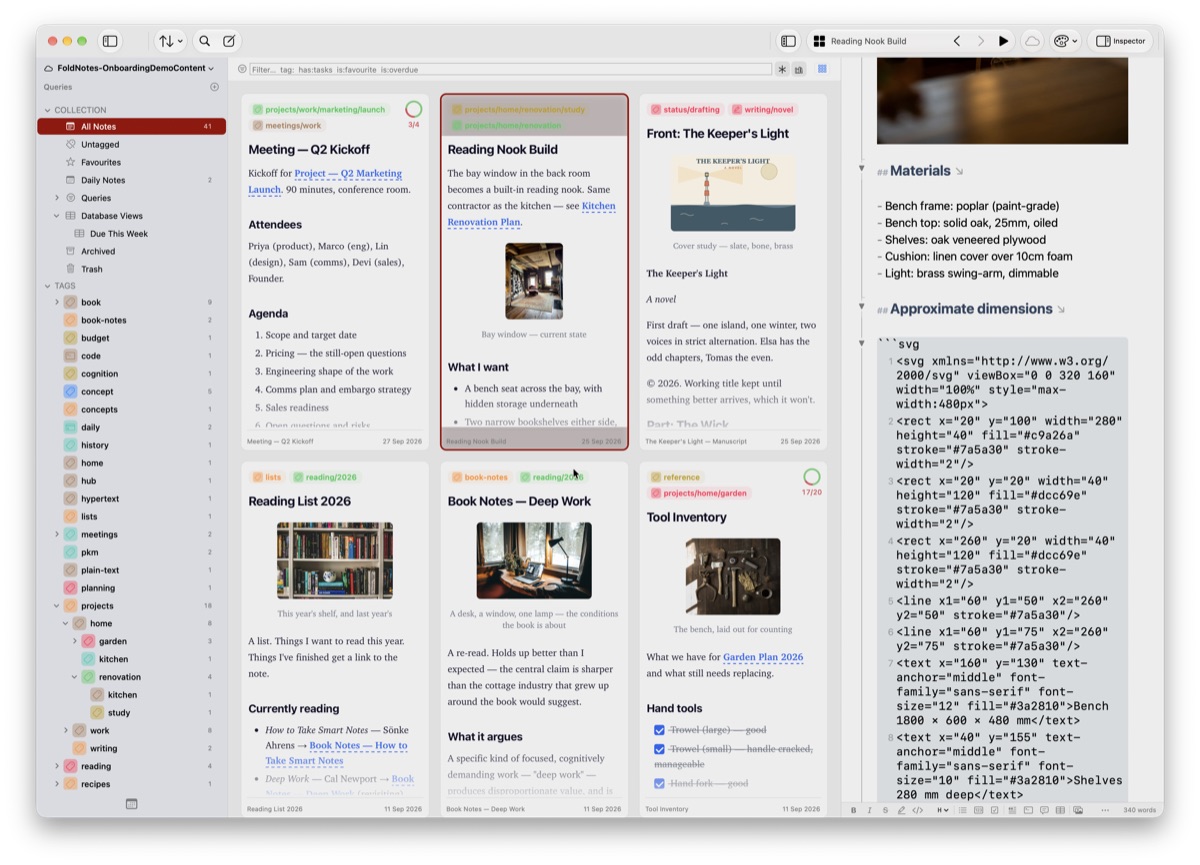Open Due This Week view
Screen dimensions: 1200x865
(131, 234)
